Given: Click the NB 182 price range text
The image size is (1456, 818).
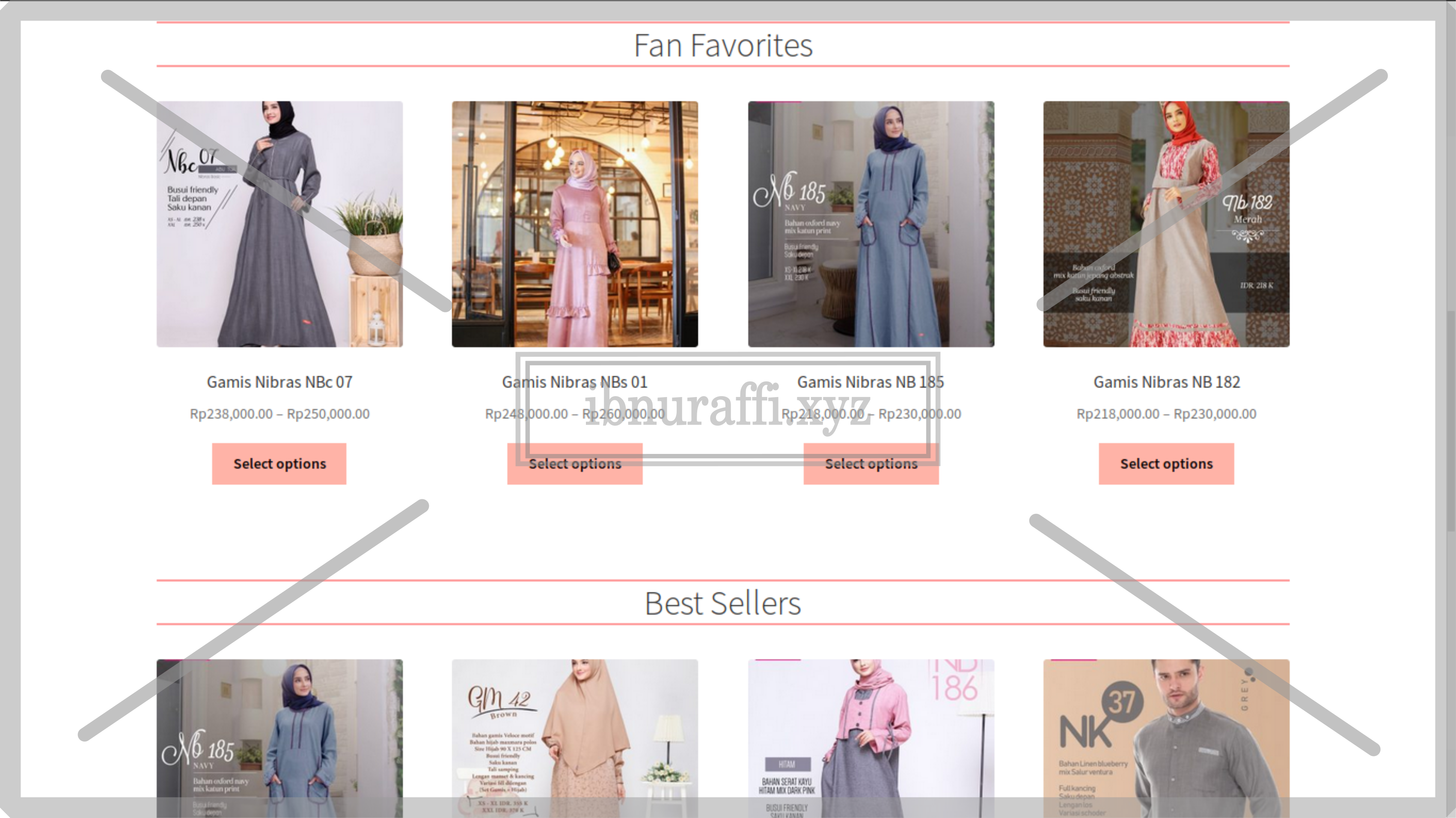Looking at the screenshot, I should coord(1166,414).
